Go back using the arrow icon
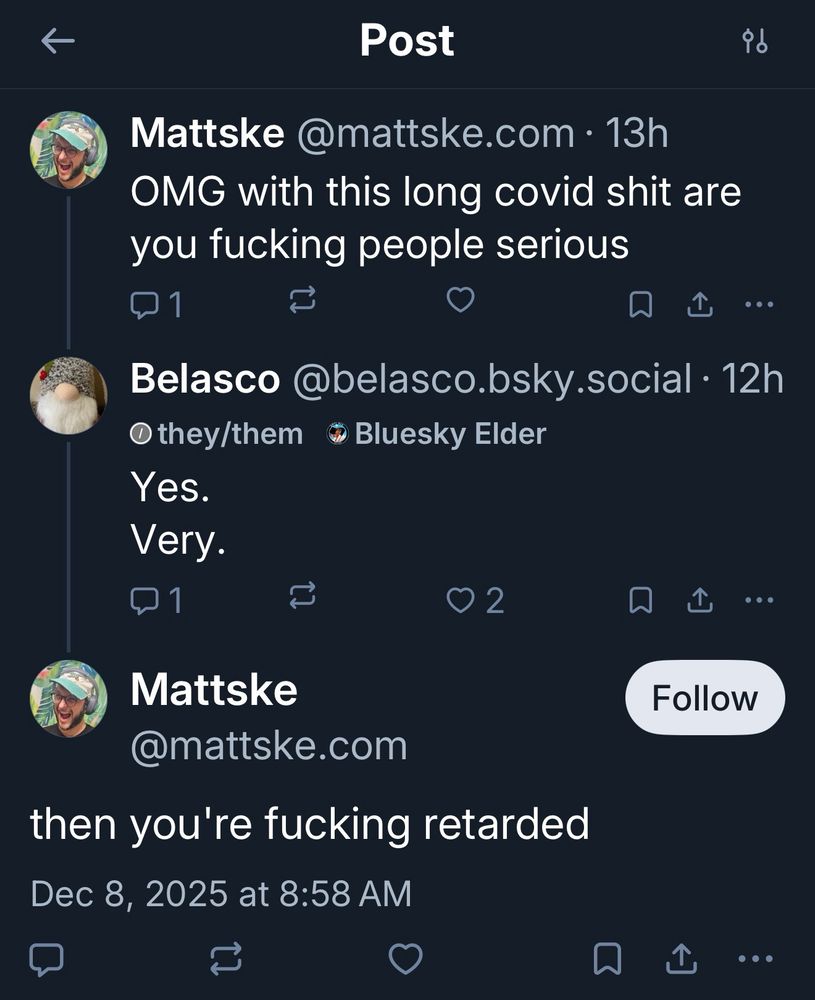Screen dimensions: 815x1000 [58, 41]
